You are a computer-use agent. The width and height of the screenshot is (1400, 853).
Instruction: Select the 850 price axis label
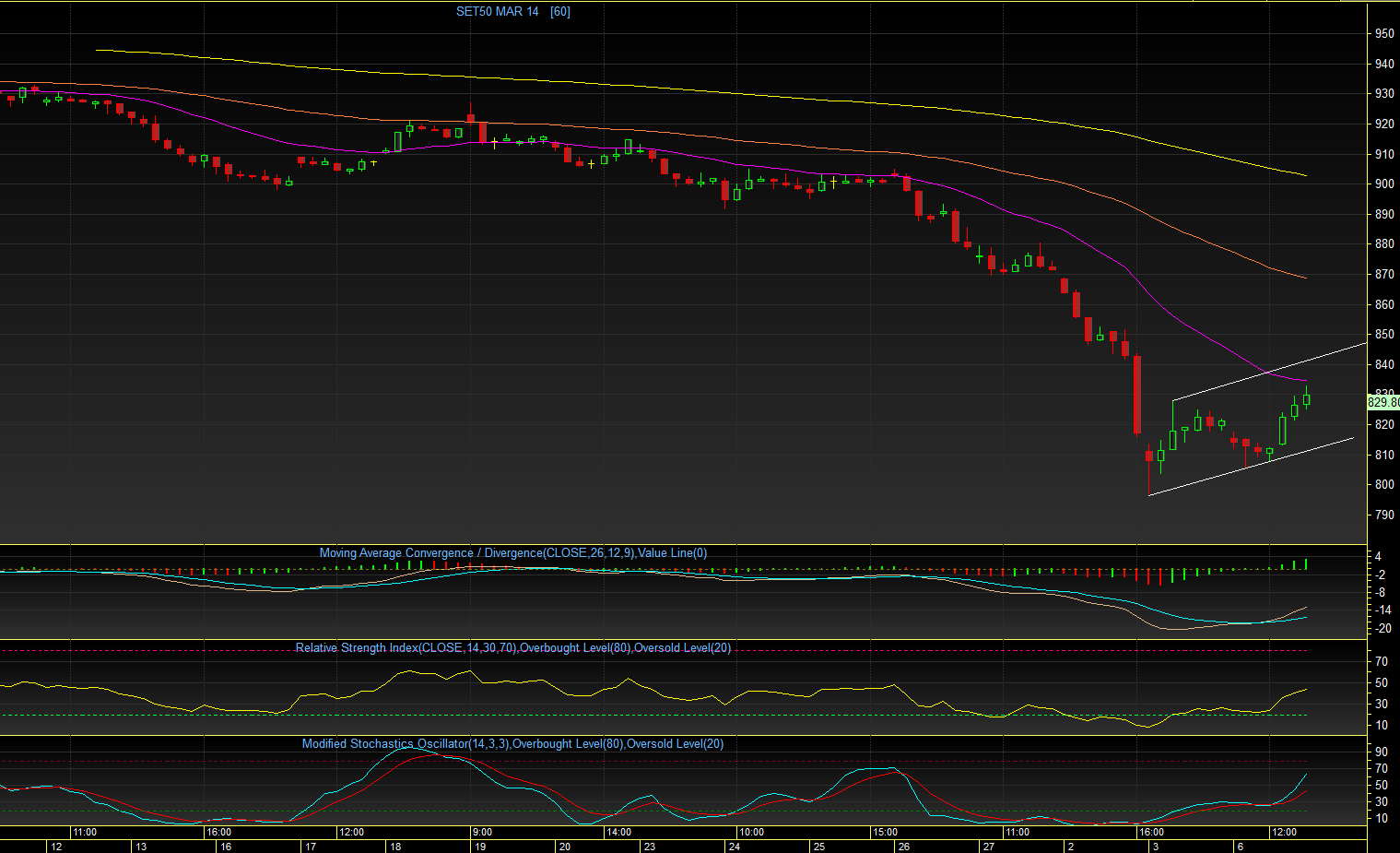click(x=1384, y=335)
